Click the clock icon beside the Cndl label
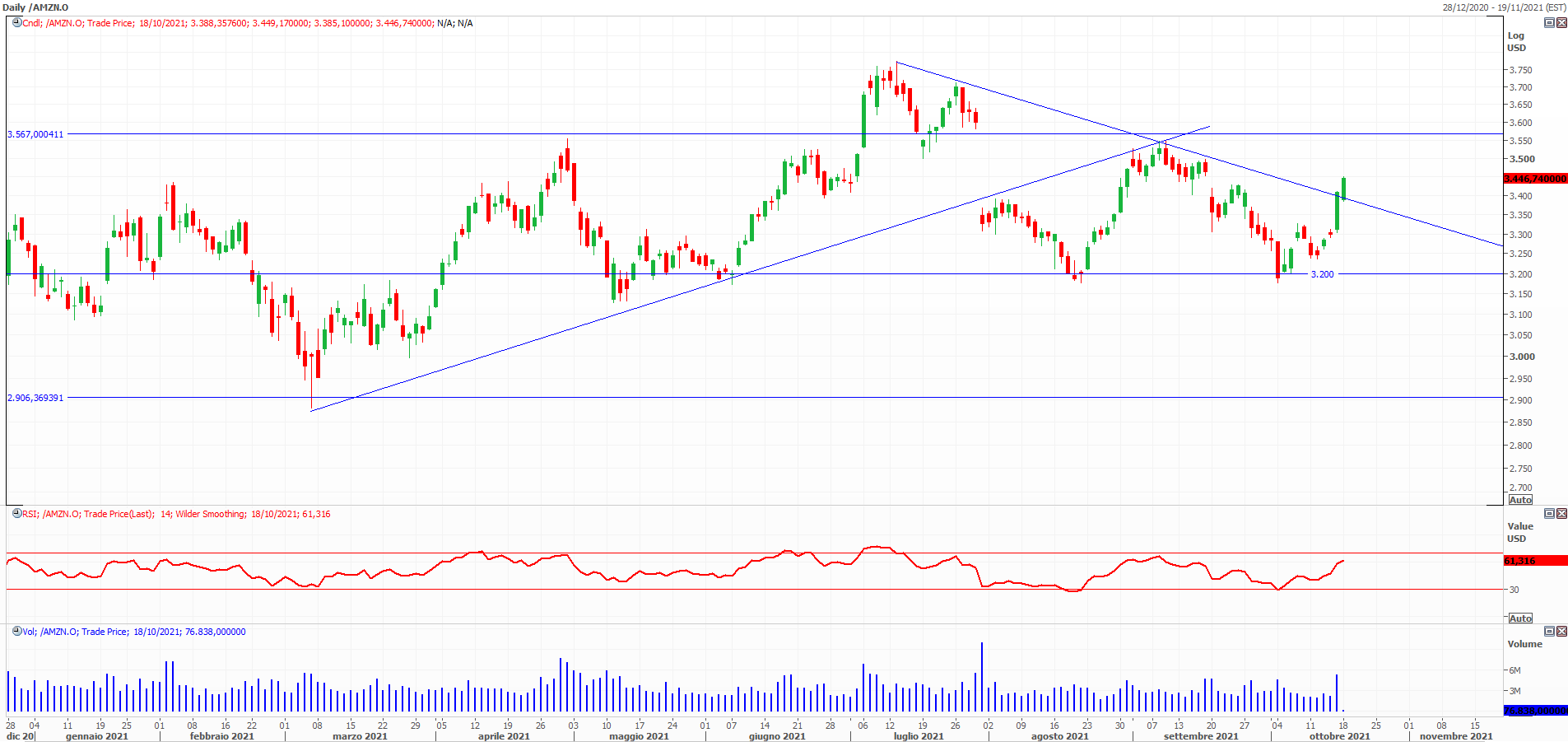The image size is (1568, 742). pyautogui.click(x=16, y=22)
